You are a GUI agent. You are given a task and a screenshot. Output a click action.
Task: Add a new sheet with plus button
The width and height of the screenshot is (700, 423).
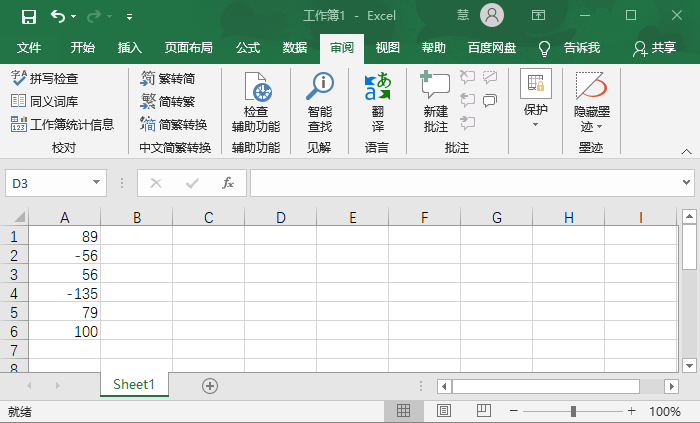click(210, 385)
